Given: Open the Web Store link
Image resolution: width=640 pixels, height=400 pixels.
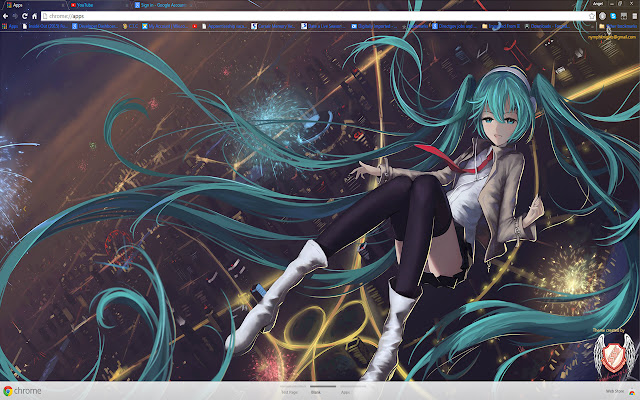Looking at the screenshot, I should [615, 391].
